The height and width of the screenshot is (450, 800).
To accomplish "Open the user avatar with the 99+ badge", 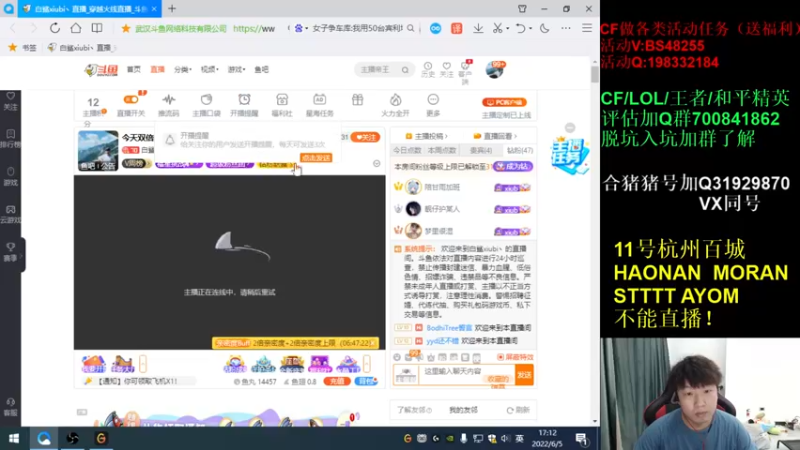I will click(494, 69).
